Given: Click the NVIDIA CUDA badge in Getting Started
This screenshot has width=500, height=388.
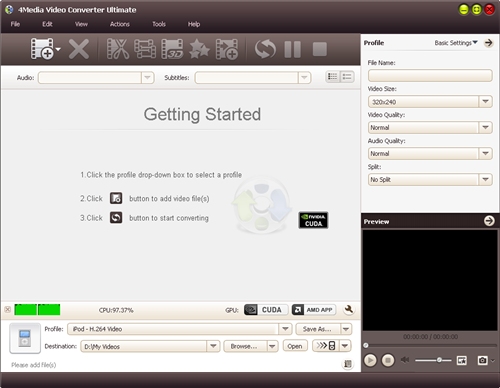Looking at the screenshot, I should click(313, 220).
